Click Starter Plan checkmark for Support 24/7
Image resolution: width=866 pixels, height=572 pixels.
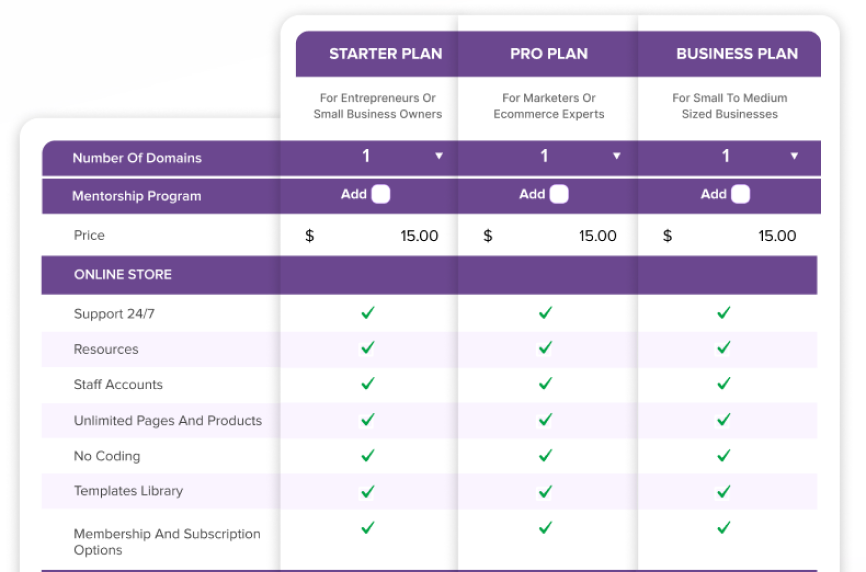pyautogui.click(x=368, y=313)
